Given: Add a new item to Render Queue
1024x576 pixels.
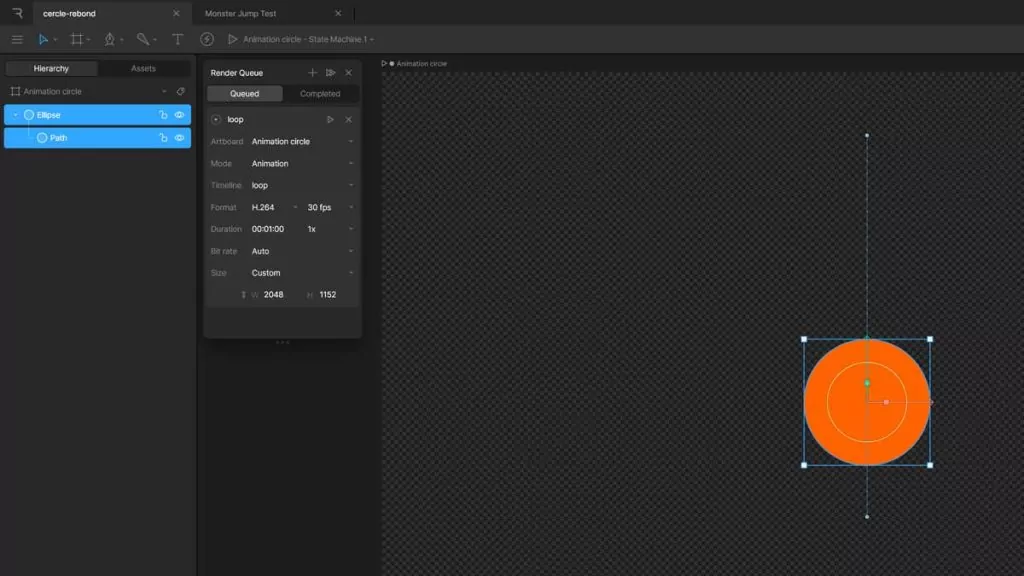Looking at the screenshot, I should pyautogui.click(x=312, y=72).
